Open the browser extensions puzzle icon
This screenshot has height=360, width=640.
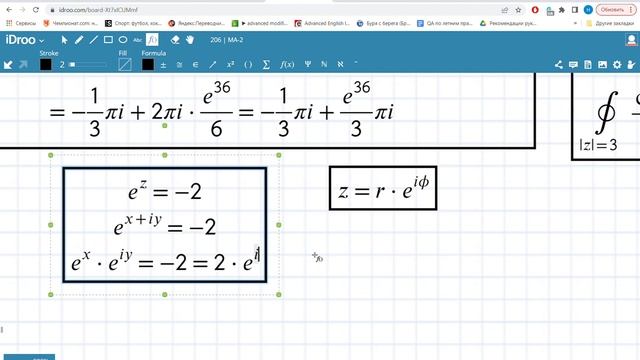click(x=562, y=10)
